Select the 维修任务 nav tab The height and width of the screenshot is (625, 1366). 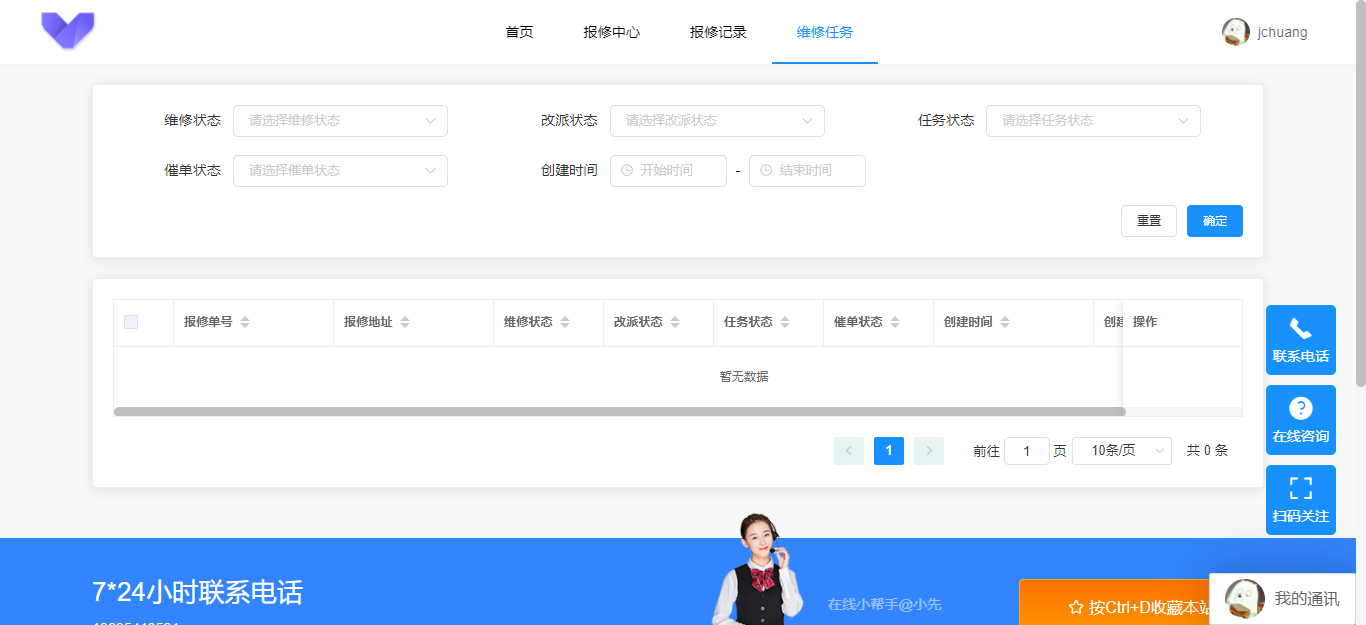tap(825, 32)
